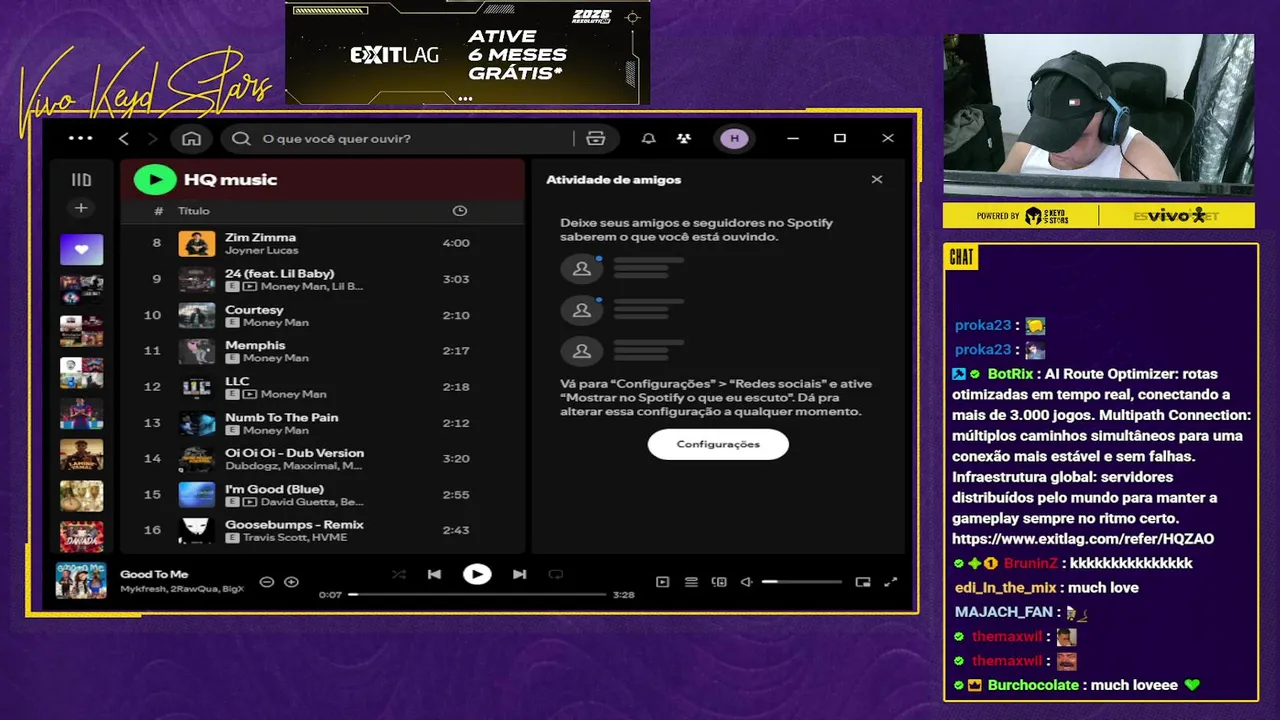Open the Browse icon in the search bar
Screen dimensions: 1280x720
point(596,139)
